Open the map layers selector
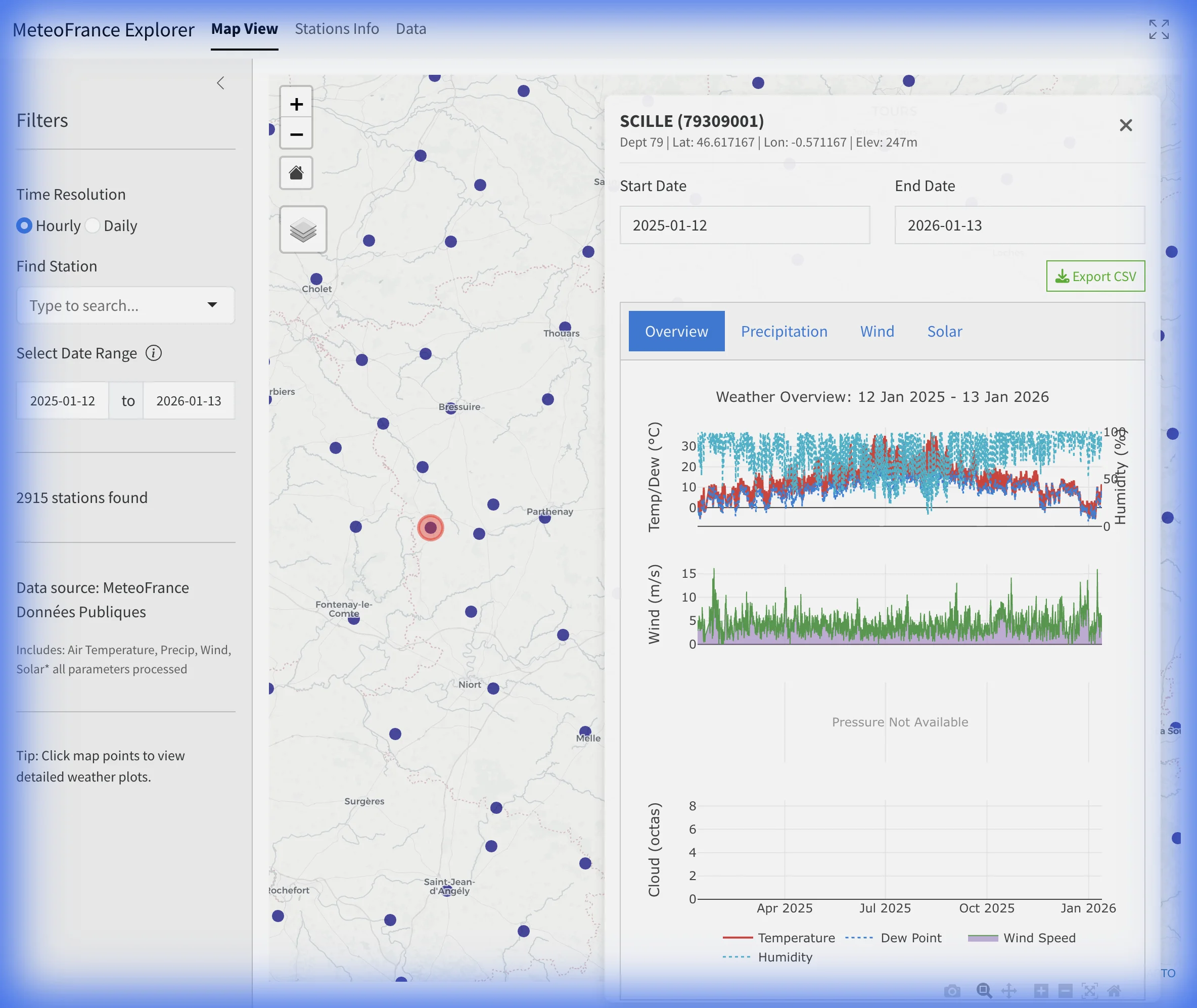Viewport: 1197px width, 1008px height. tap(303, 228)
